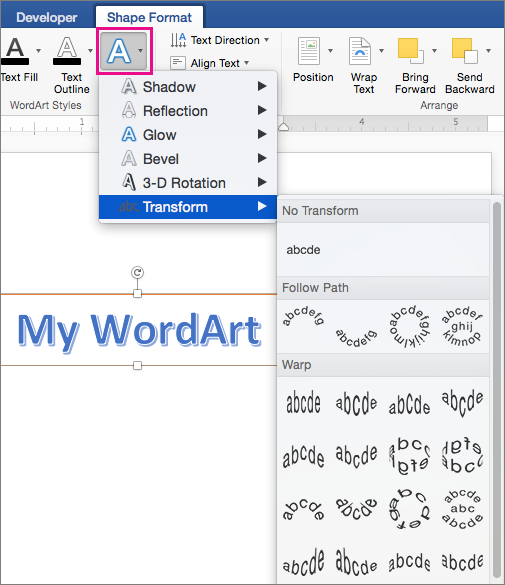The image size is (505, 585).
Task: Apply the third Warp style in row one
Action: 409,403
